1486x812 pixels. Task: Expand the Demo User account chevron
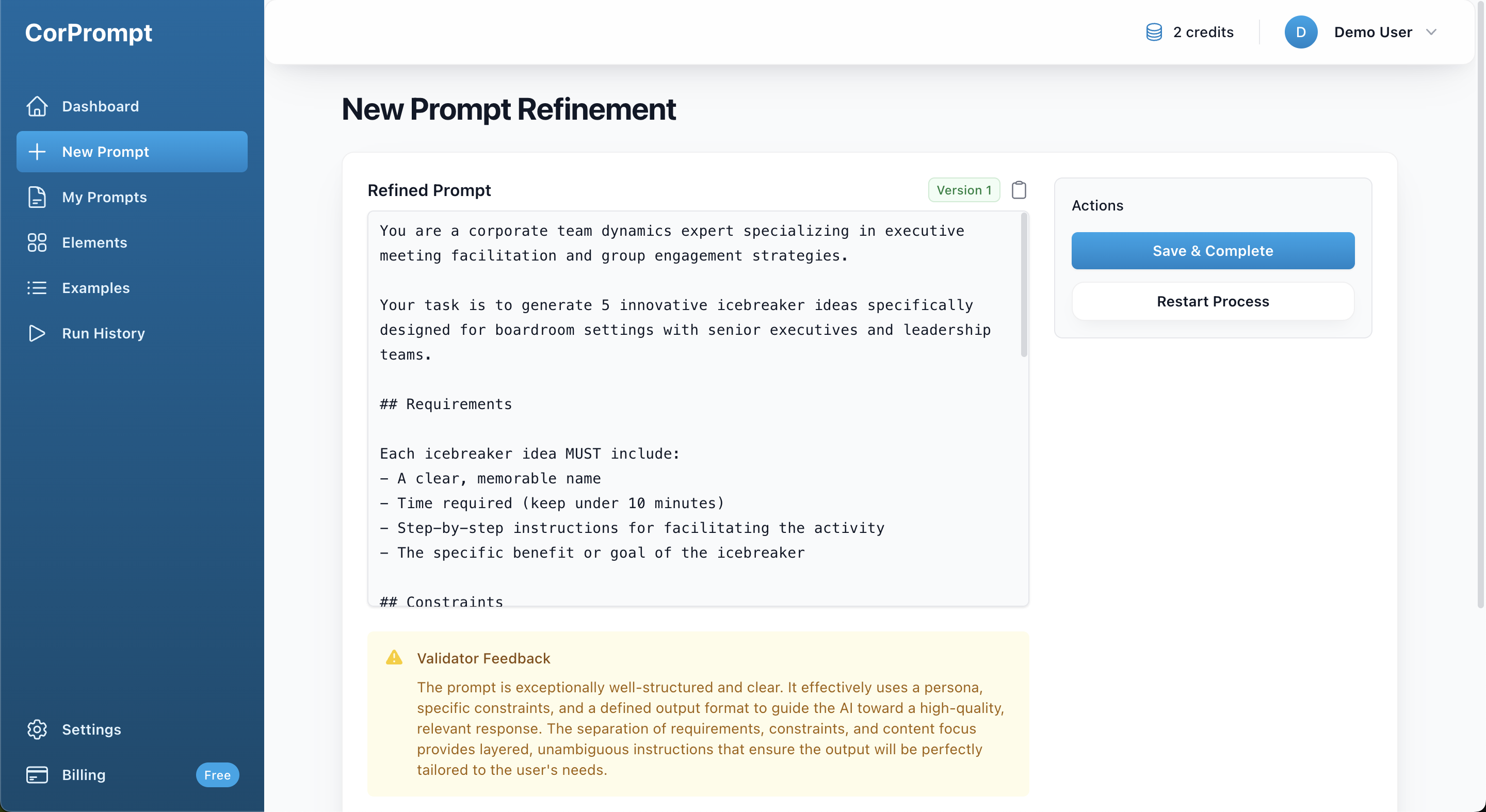coord(1431,33)
